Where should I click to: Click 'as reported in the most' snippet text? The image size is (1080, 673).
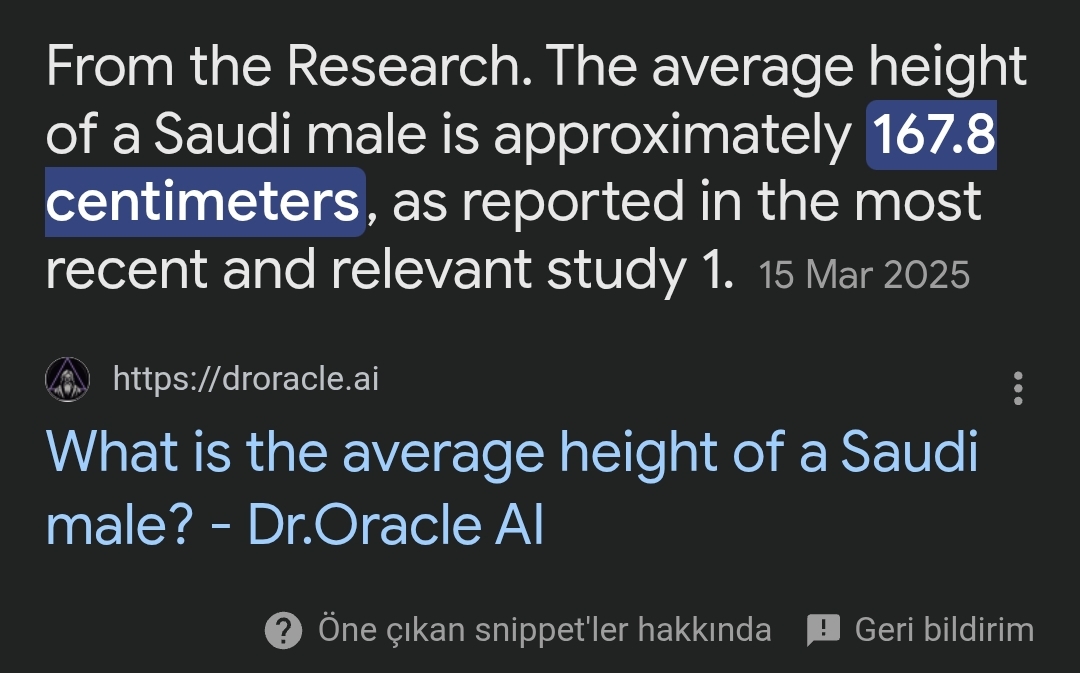click(x=687, y=203)
